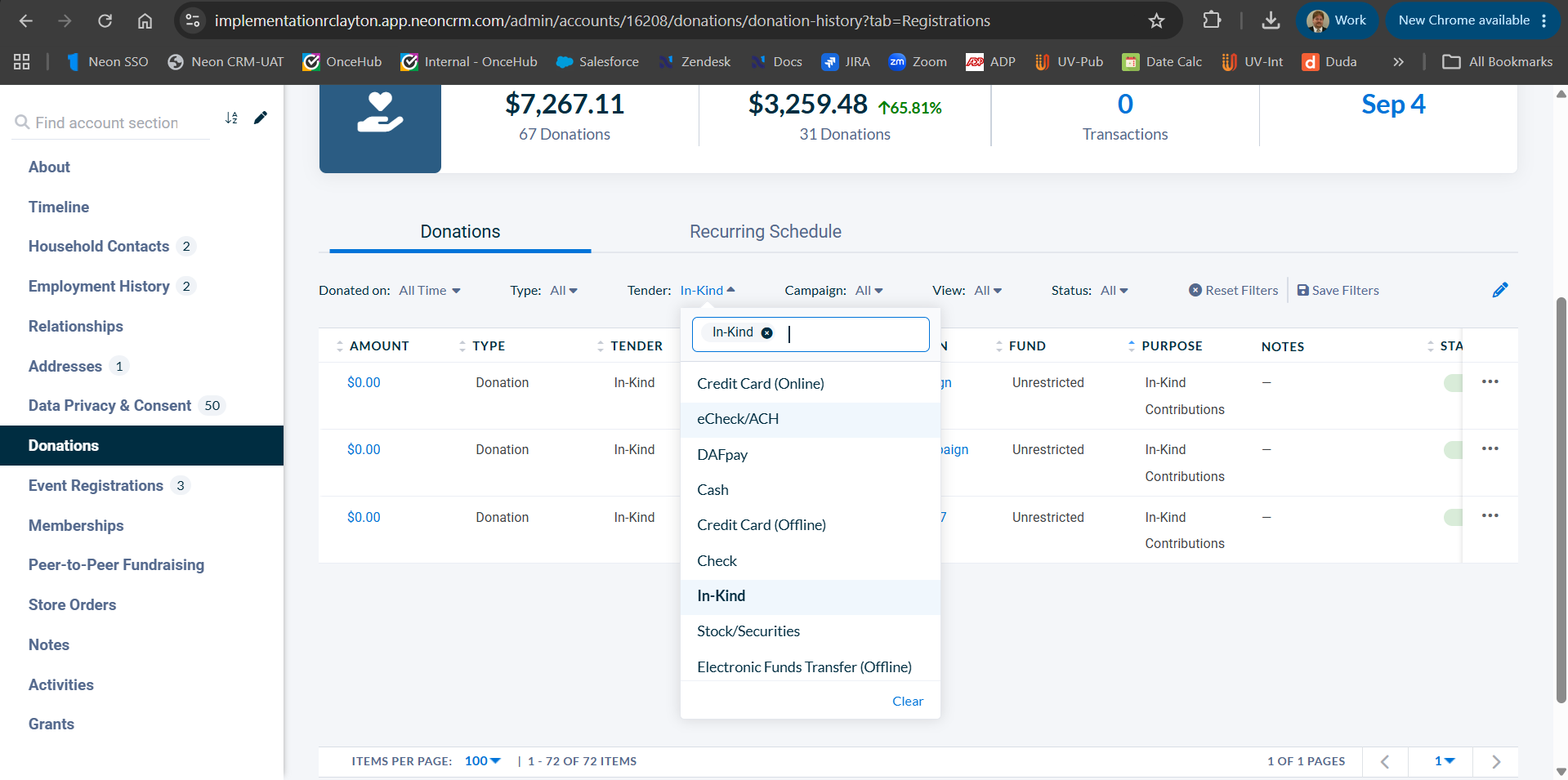Open the Work profile menu
Viewport: 1568px width, 780px height.
pos(1337,20)
